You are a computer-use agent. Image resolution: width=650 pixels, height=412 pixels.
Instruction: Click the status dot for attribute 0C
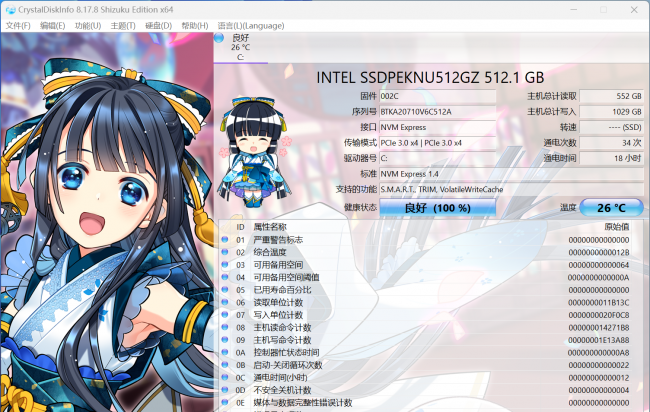click(x=225, y=377)
